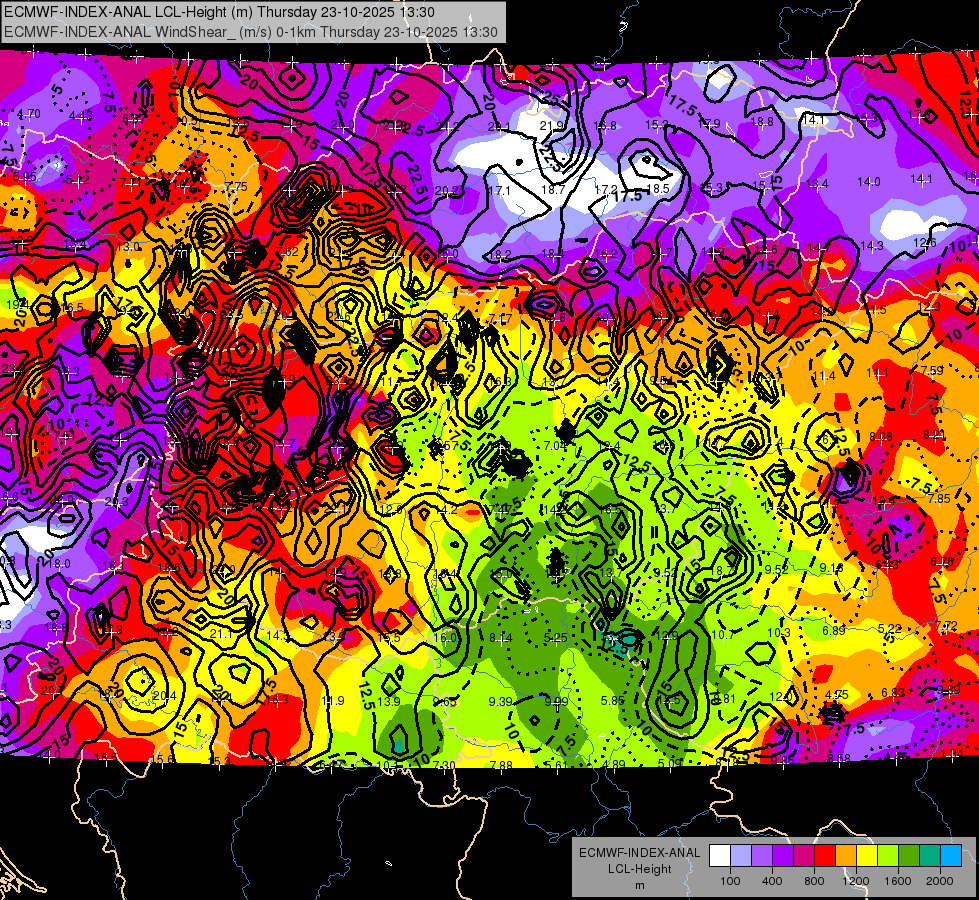The image size is (979, 900).
Task: Click the 4.89 value along the bottom edge
Action: 614,764
